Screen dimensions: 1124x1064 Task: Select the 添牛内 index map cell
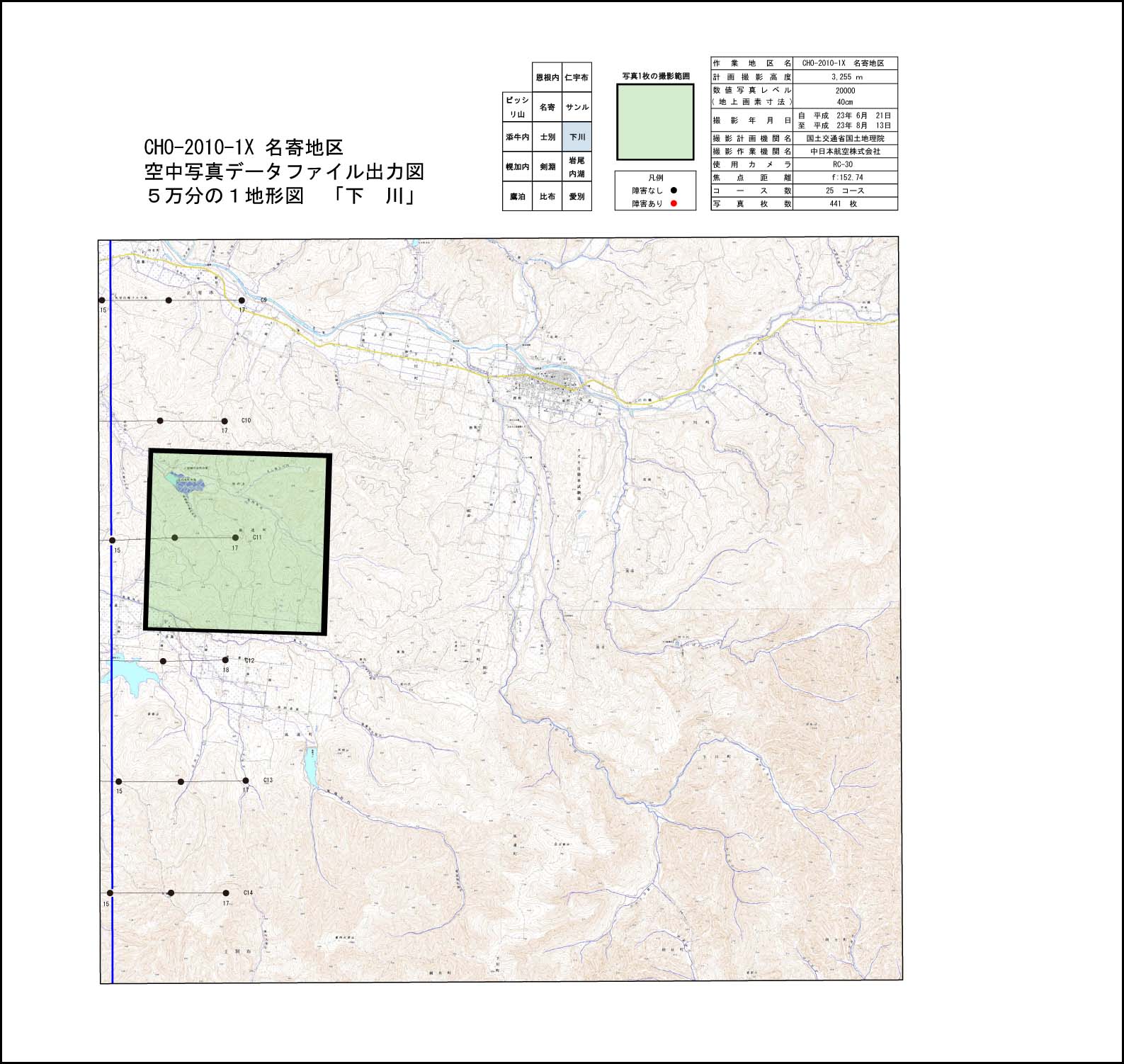click(x=517, y=137)
